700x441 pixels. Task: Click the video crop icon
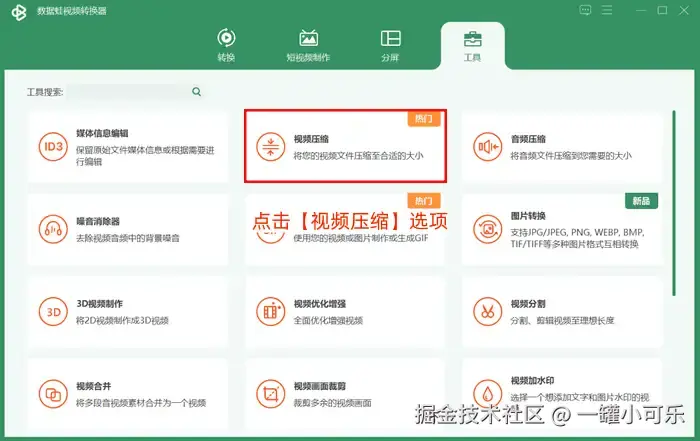(x=271, y=394)
